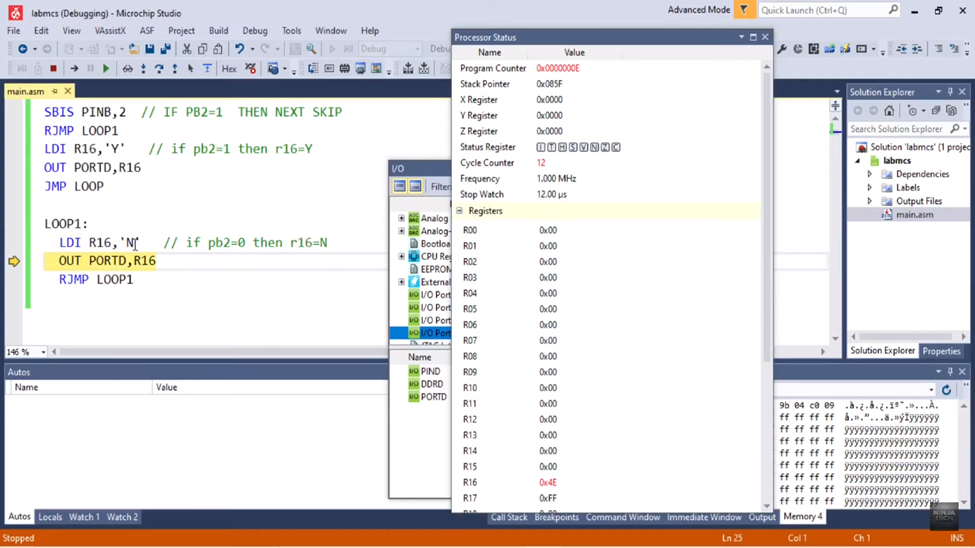Refresh the Memory window
The width and height of the screenshot is (975, 548).
946,390
